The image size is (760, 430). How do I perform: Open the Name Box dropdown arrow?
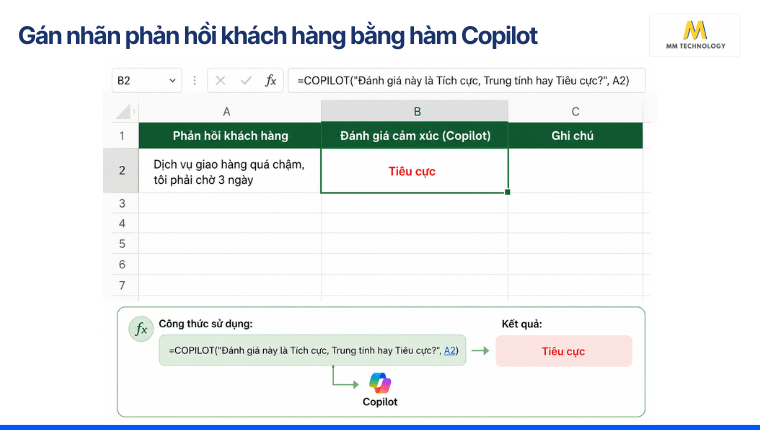pos(172,80)
